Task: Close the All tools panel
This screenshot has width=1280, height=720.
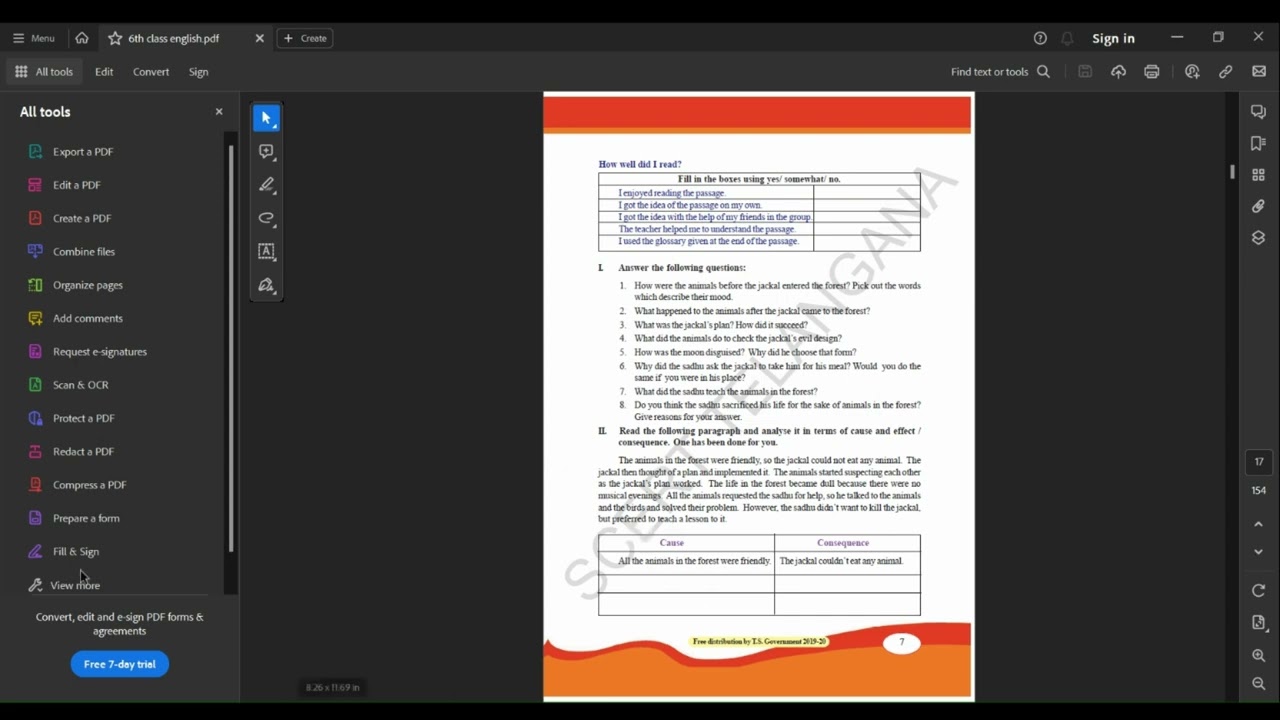Action: point(219,111)
